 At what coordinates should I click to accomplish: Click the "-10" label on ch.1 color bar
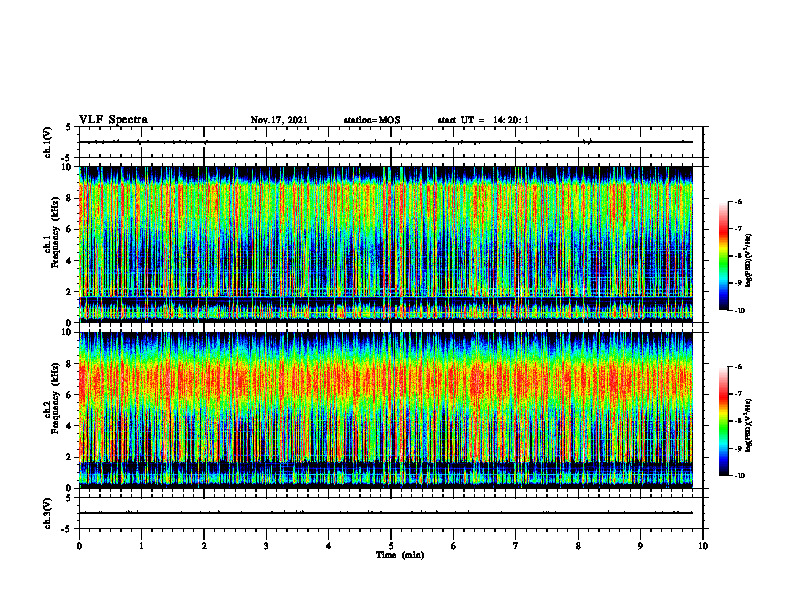(739, 311)
